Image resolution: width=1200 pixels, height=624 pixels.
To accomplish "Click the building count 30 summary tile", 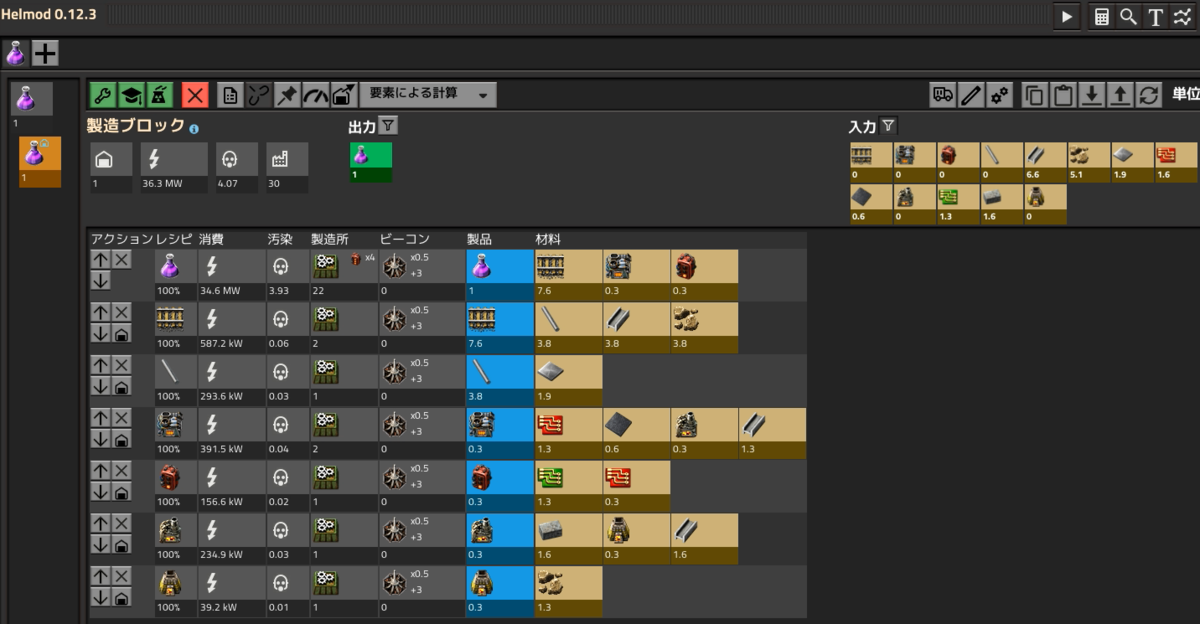I will 287,167.
